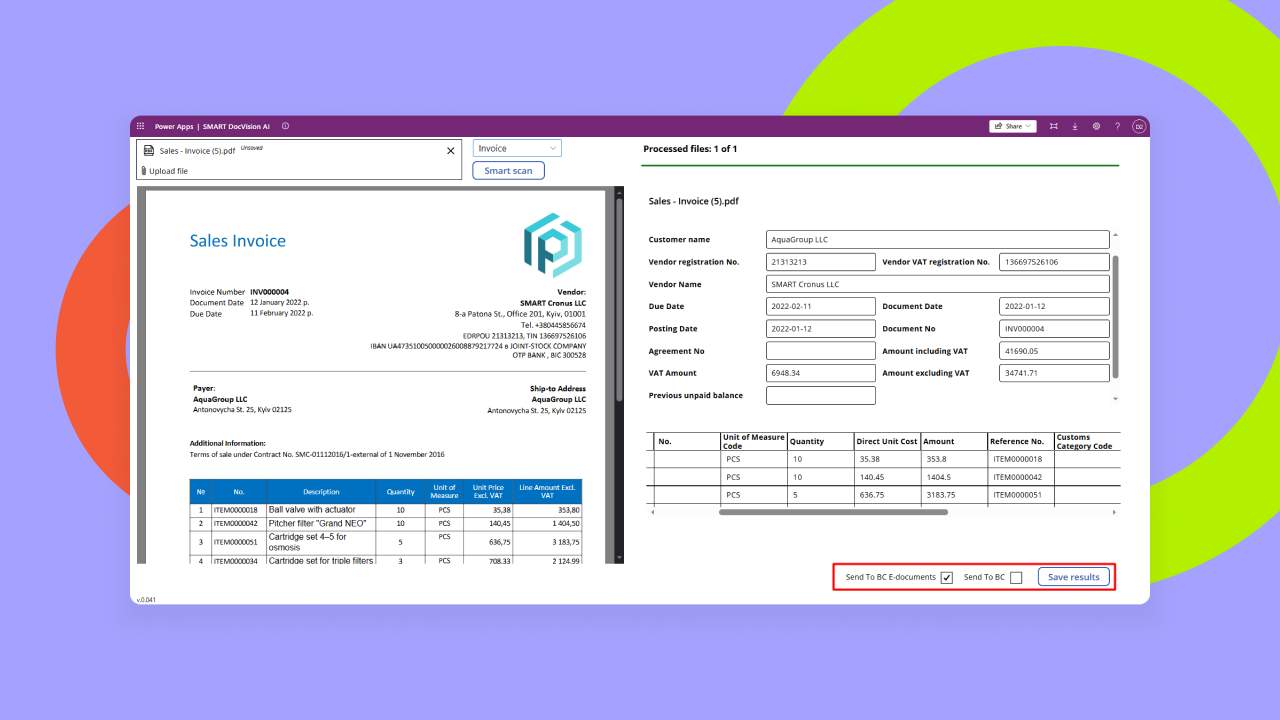Image resolution: width=1280 pixels, height=720 pixels.
Task: Click the Amount excluding VAT field
Action: 1054,373
